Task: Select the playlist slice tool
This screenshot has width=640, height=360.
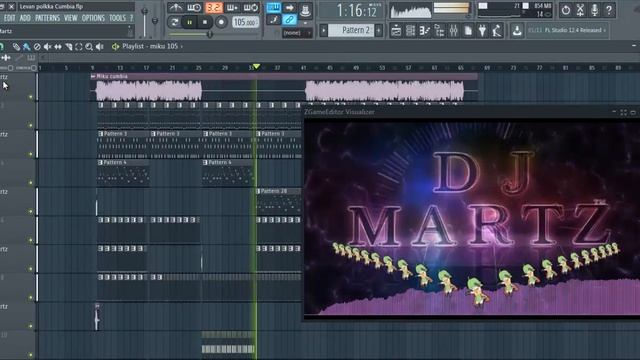Action: [x=68, y=47]
